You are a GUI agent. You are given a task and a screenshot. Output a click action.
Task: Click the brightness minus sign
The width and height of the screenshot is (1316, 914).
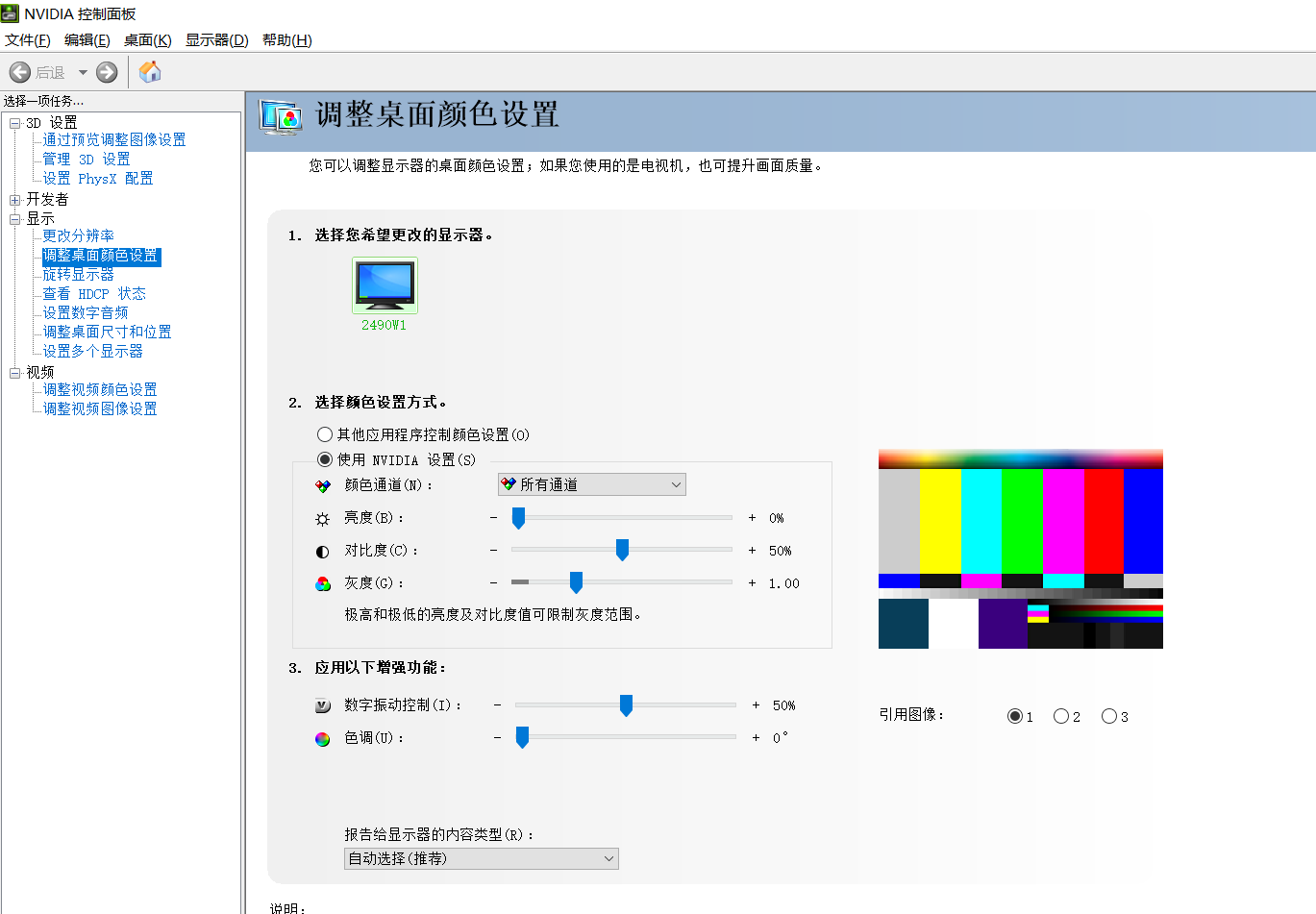494,518
